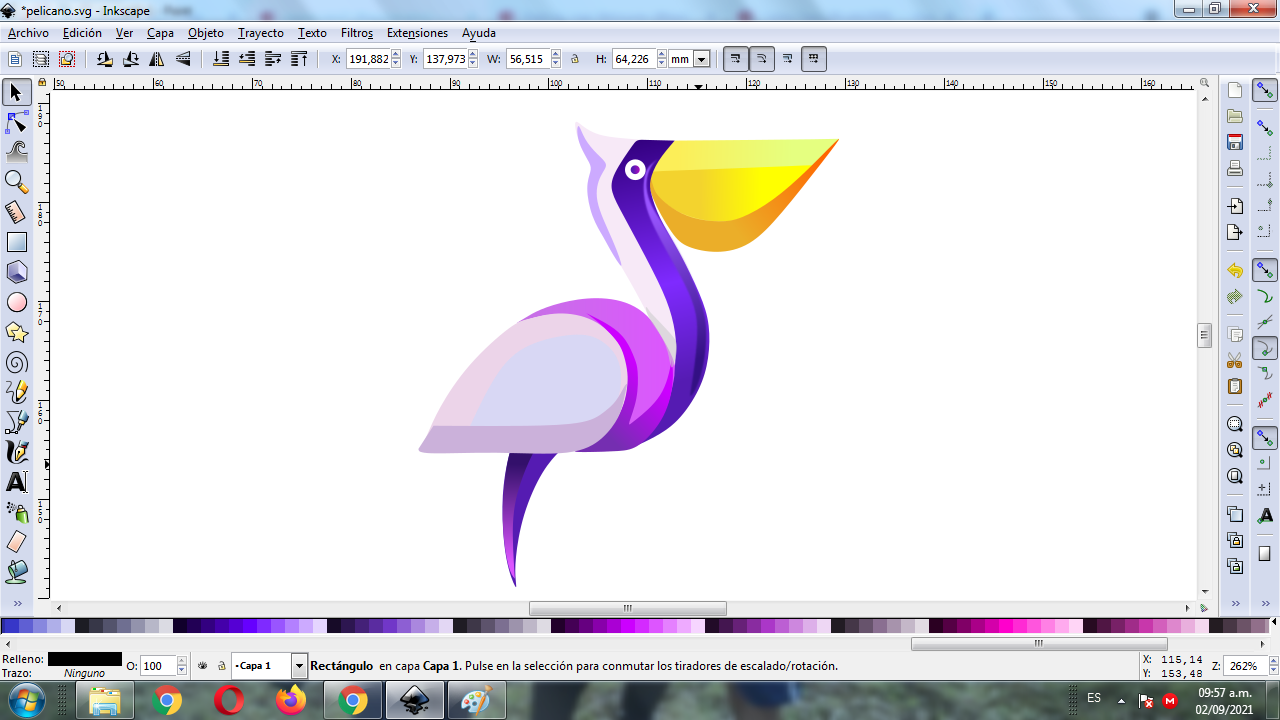Image resolution: width=1280 pixels, height=720 pixels.
Task: Click Undo yellow arrow icon
Action: (x=1235, y=270)
